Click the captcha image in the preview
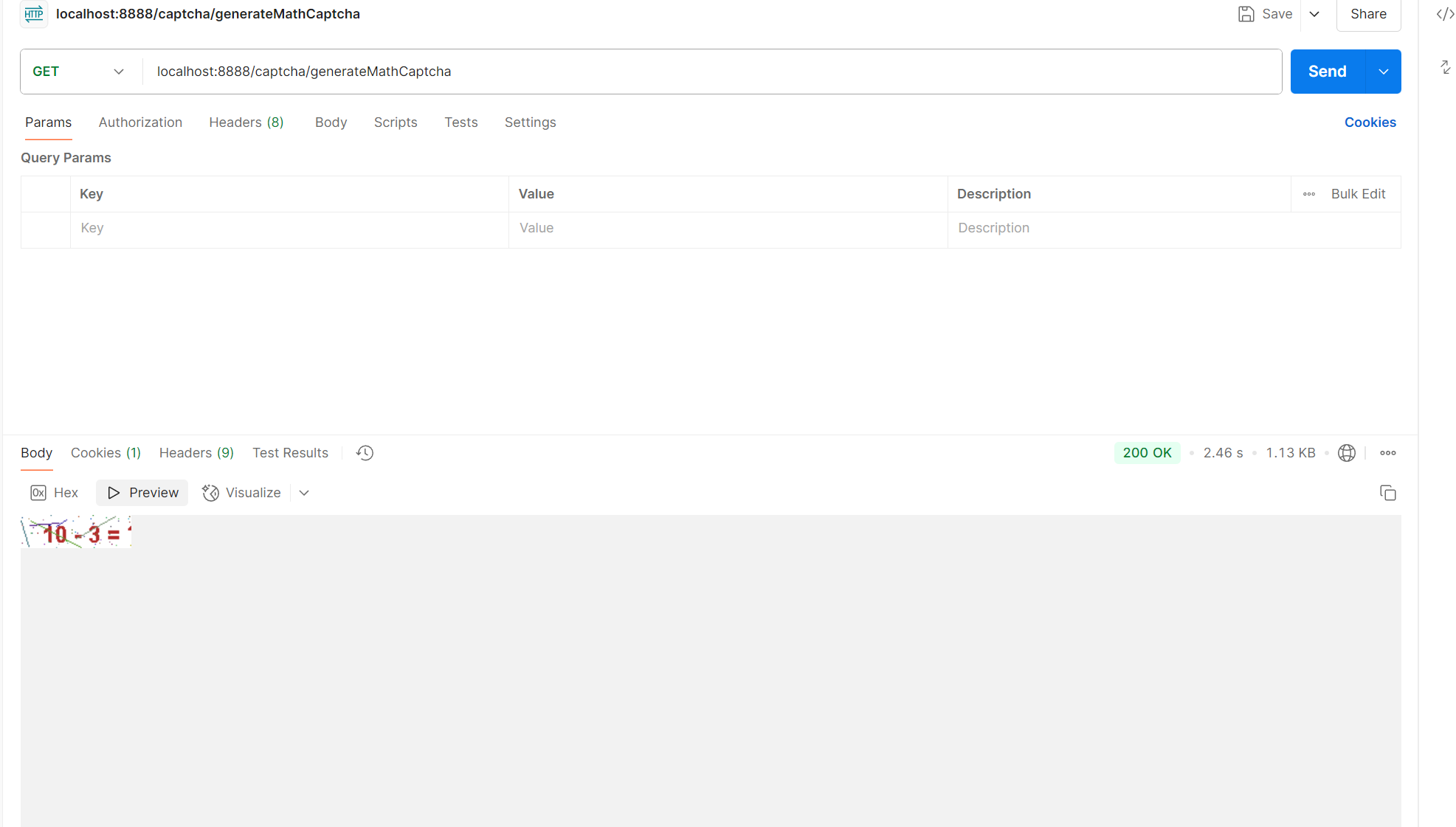This screenshot has height=827, width=1456. 75,532
